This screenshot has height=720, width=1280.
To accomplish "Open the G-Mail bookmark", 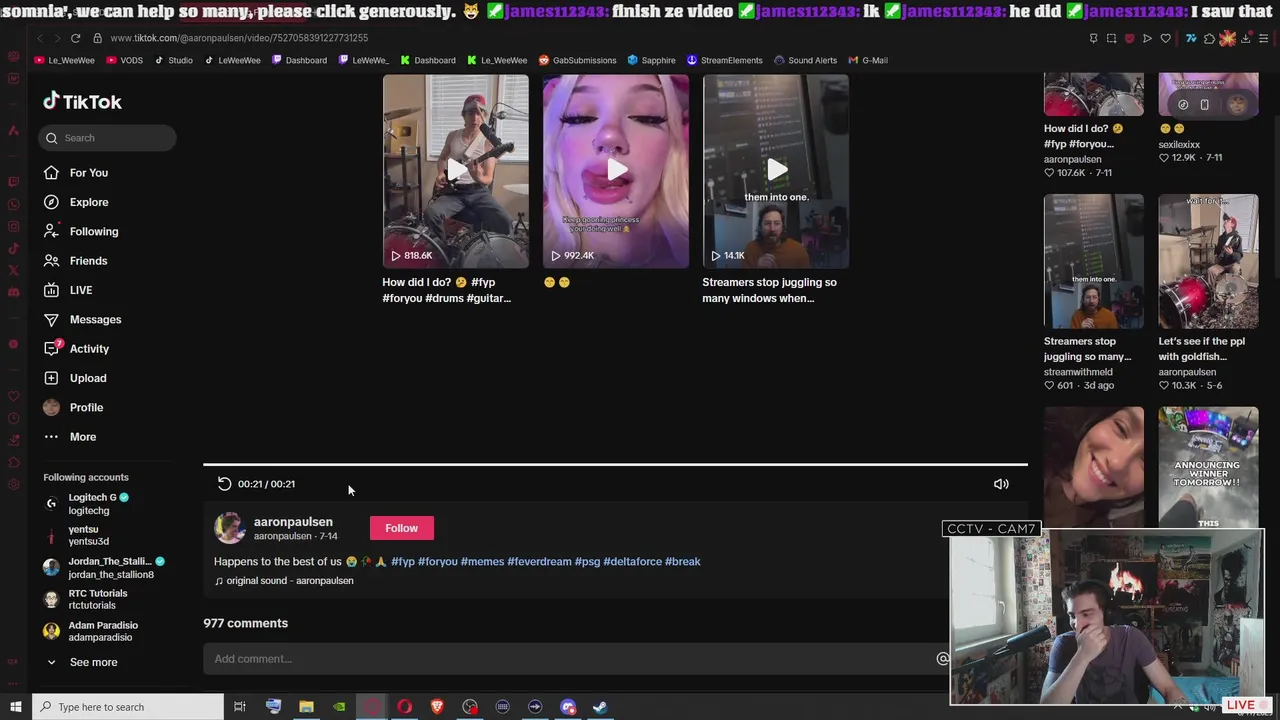I will [868, 60].
